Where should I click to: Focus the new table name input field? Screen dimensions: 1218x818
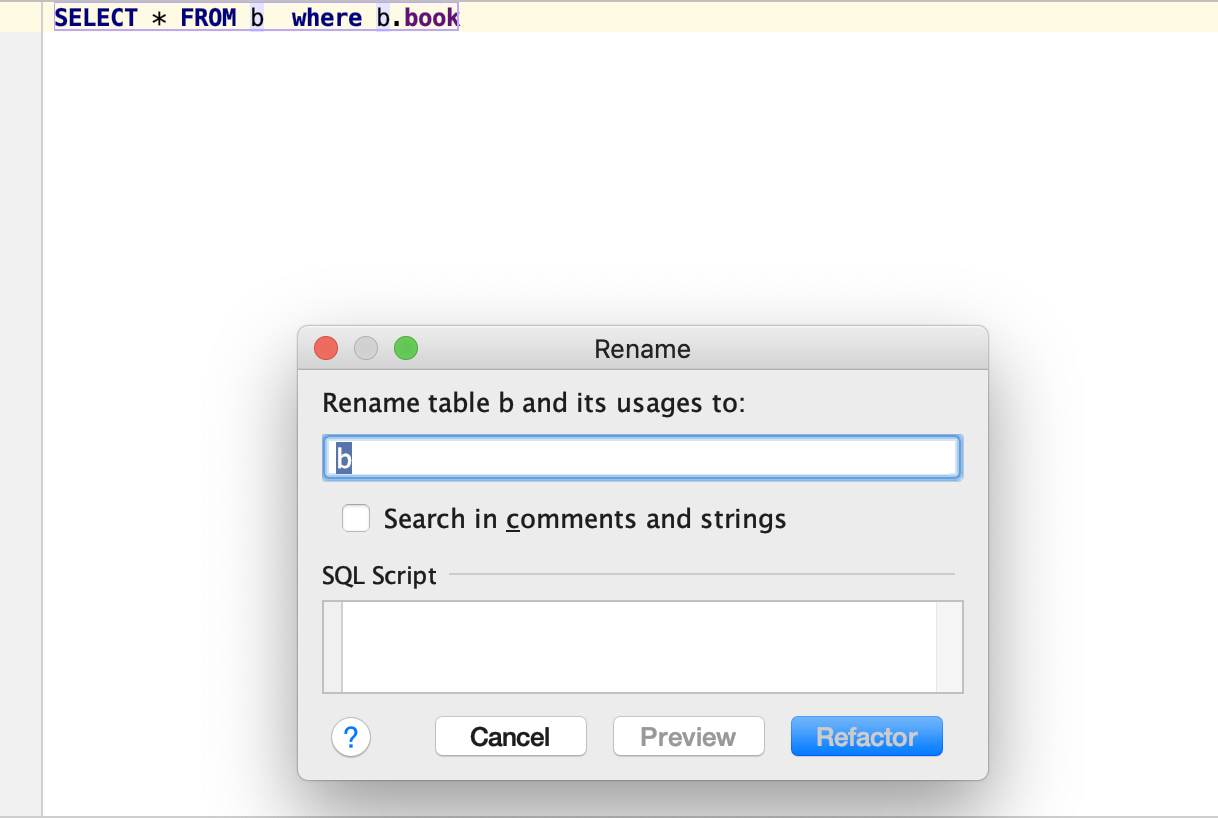642,458
